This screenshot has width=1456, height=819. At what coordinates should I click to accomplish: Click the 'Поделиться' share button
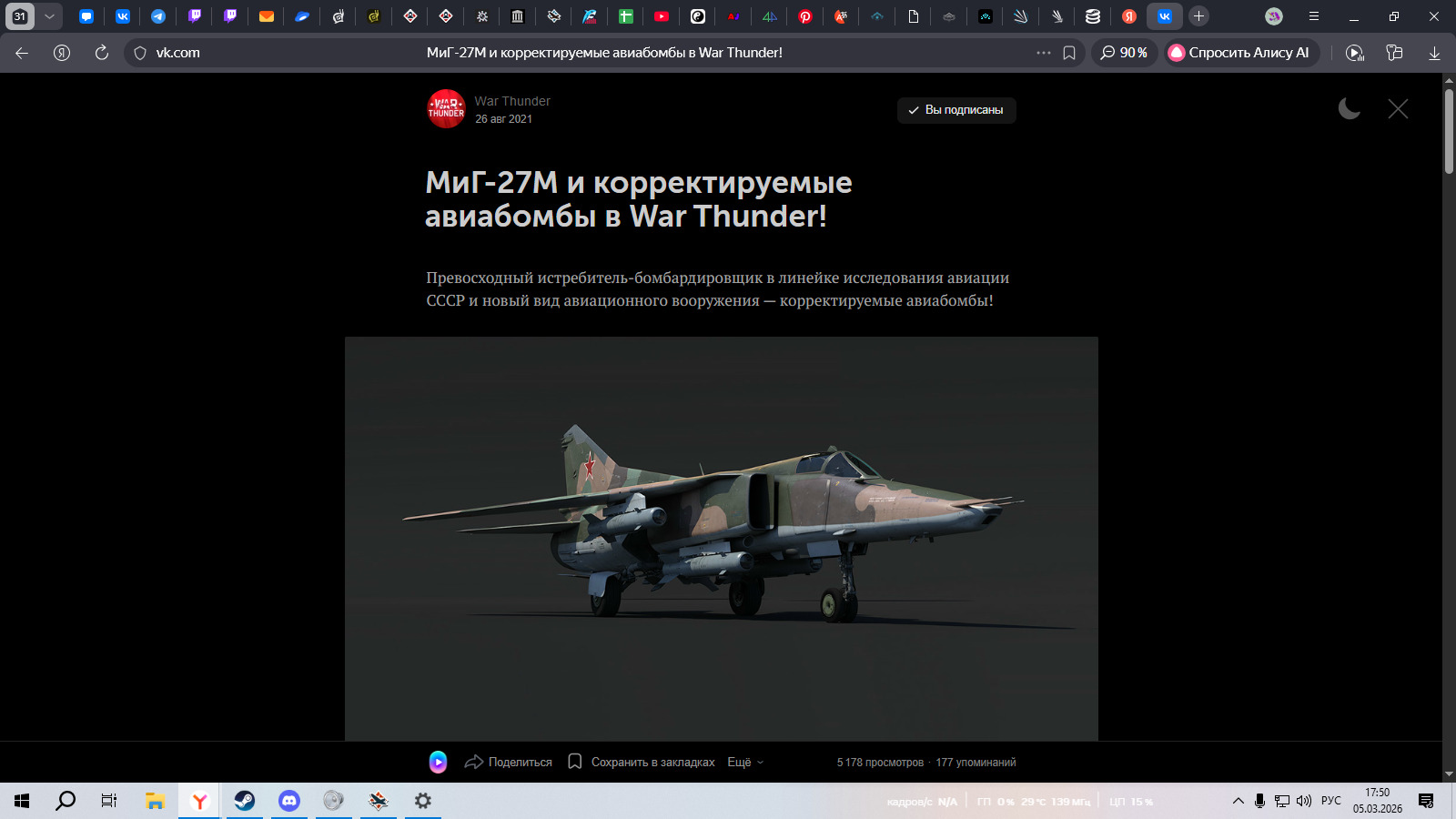509,763
